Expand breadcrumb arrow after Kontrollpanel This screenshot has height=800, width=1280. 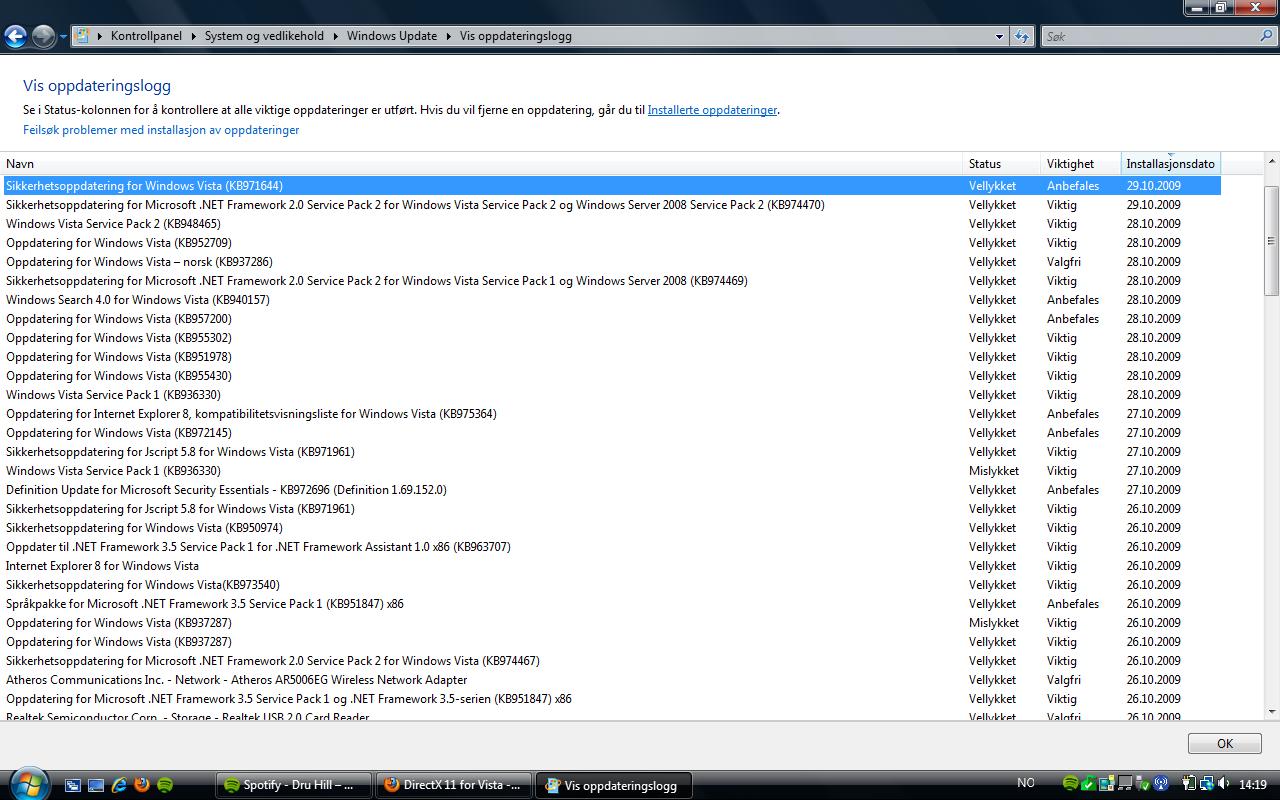coord(193,36)
